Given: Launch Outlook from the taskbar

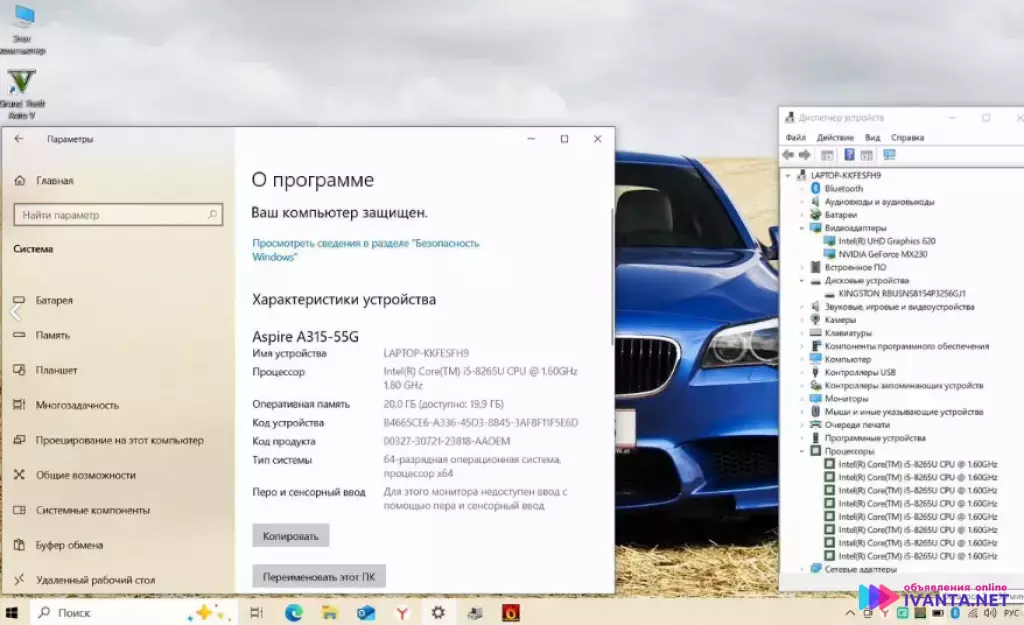Looking at the screenshot, I should (x=366, y=612).
